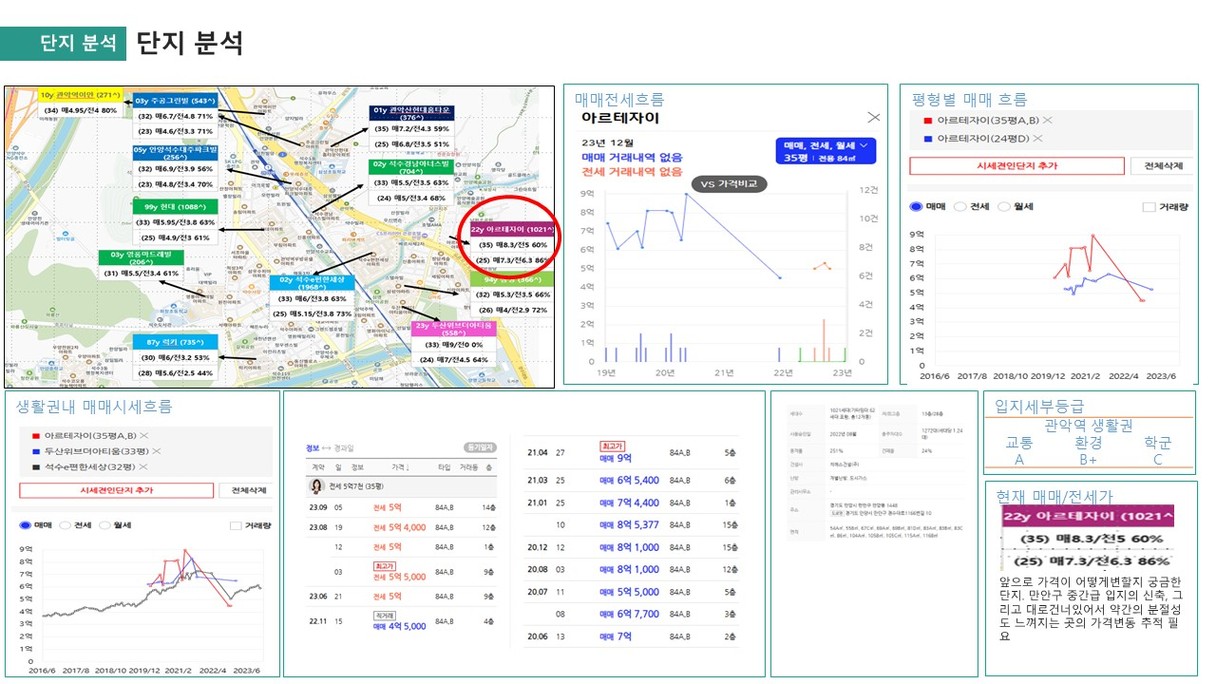Click the green 단지 분석 header tab

point(63,43)
